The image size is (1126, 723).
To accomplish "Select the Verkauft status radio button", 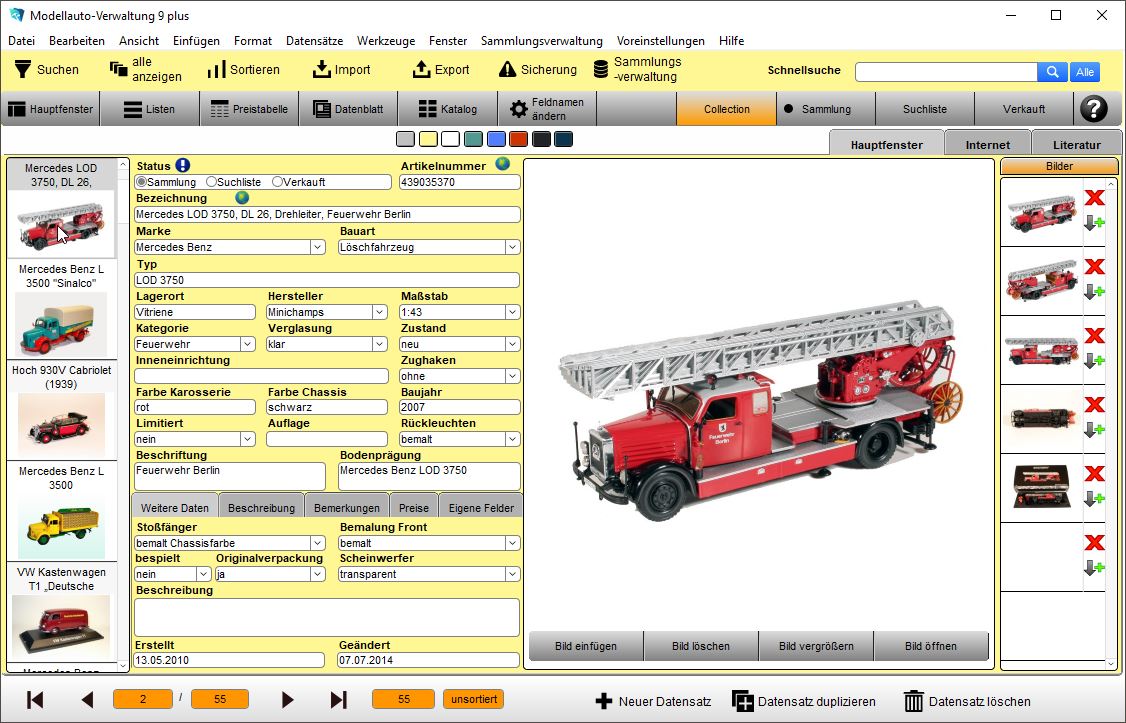I will click(278, 182).
